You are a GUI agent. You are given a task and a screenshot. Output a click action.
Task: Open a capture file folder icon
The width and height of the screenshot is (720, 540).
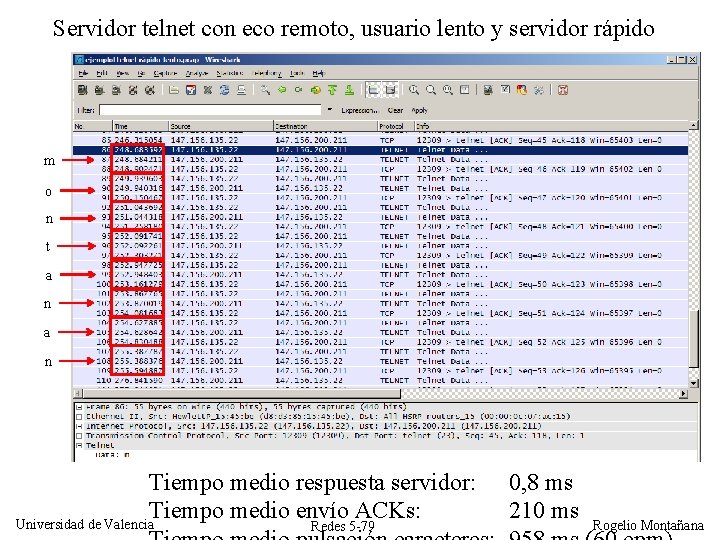click(x=174, y=90)
